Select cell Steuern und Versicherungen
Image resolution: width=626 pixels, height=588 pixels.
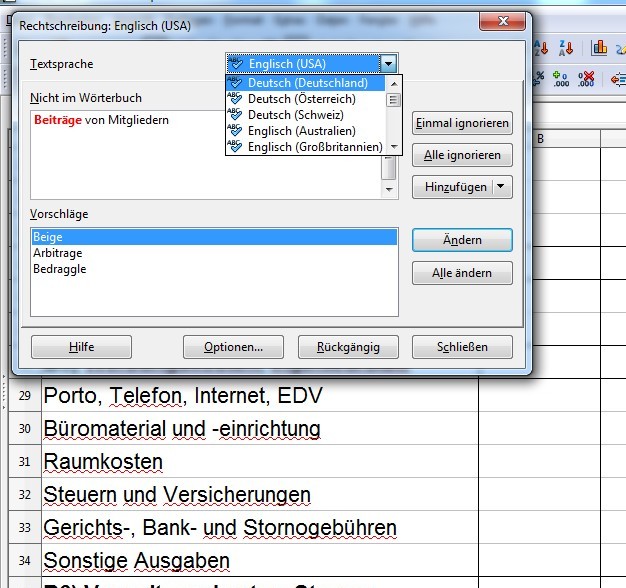tap(260, 495)
